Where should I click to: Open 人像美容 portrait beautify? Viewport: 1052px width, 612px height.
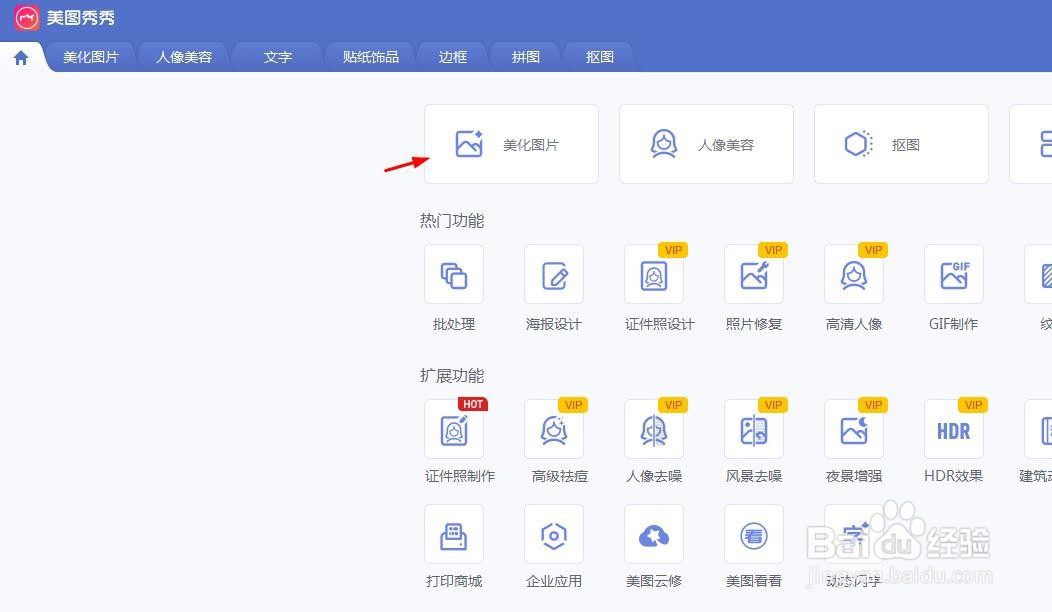click(x=706, y=143)
